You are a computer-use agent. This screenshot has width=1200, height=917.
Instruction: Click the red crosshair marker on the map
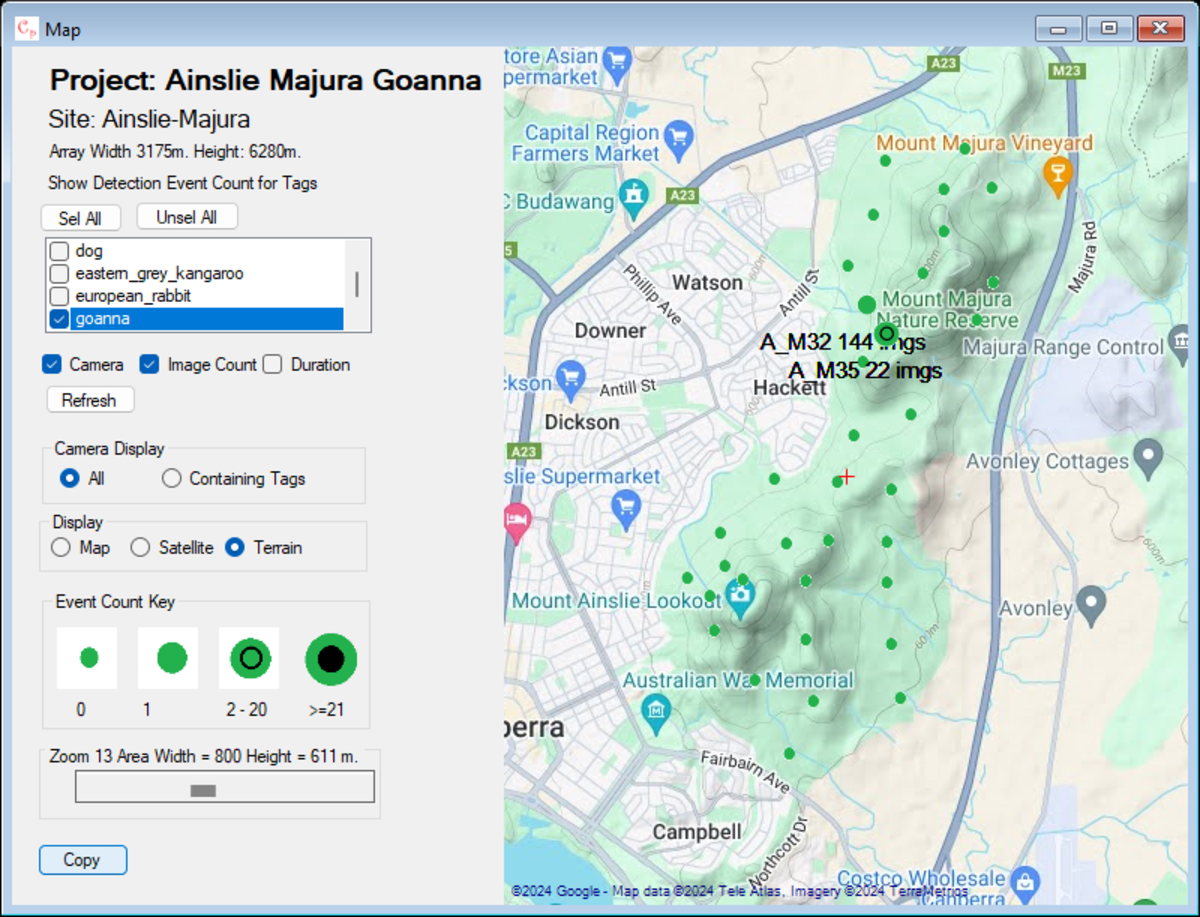(x=846, y=477)
